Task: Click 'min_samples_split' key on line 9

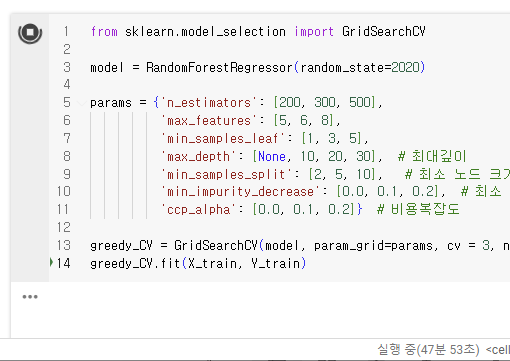Action: [226, 175]
